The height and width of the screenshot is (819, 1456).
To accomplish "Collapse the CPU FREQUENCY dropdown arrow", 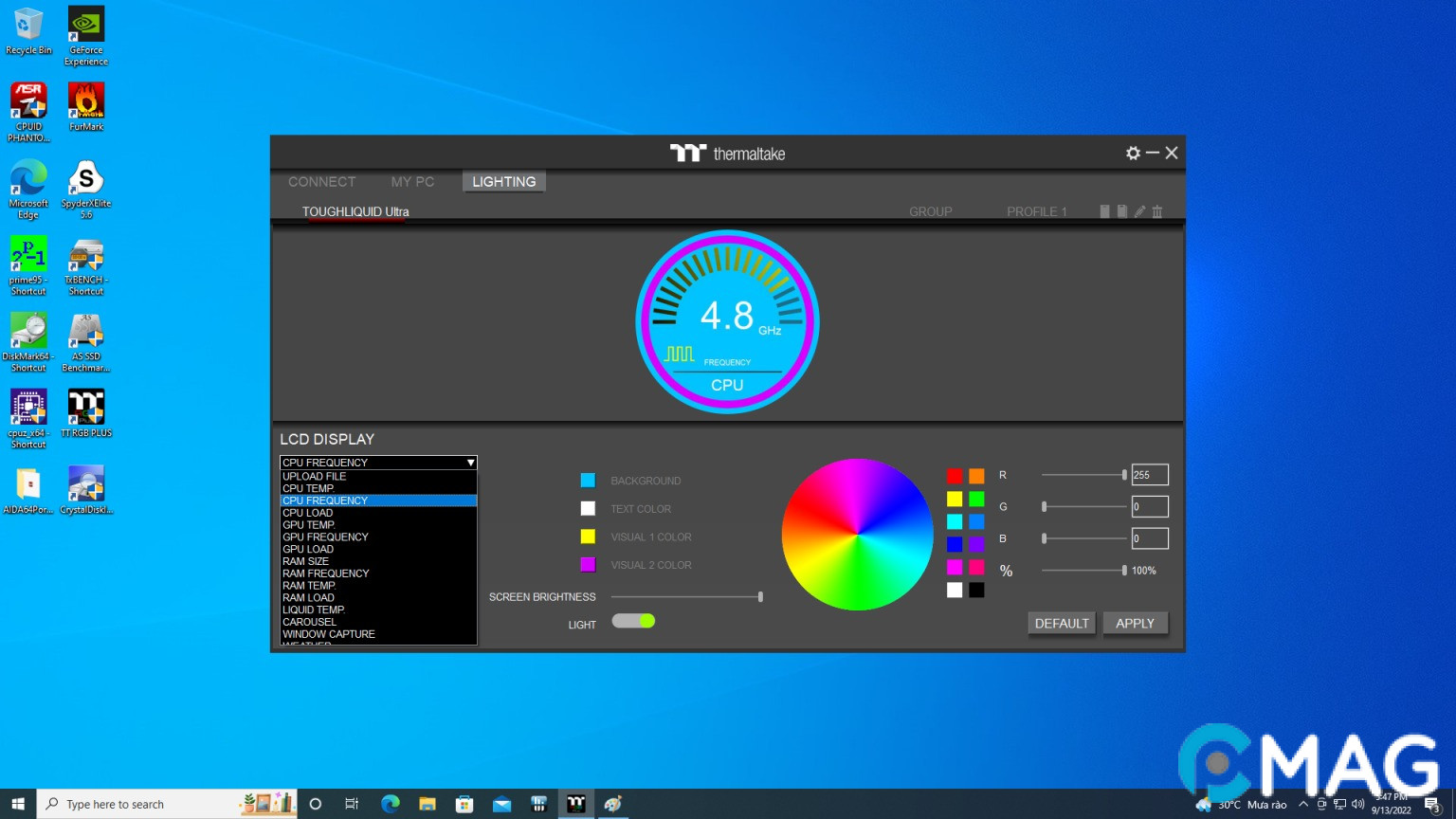I will (469, 463).
